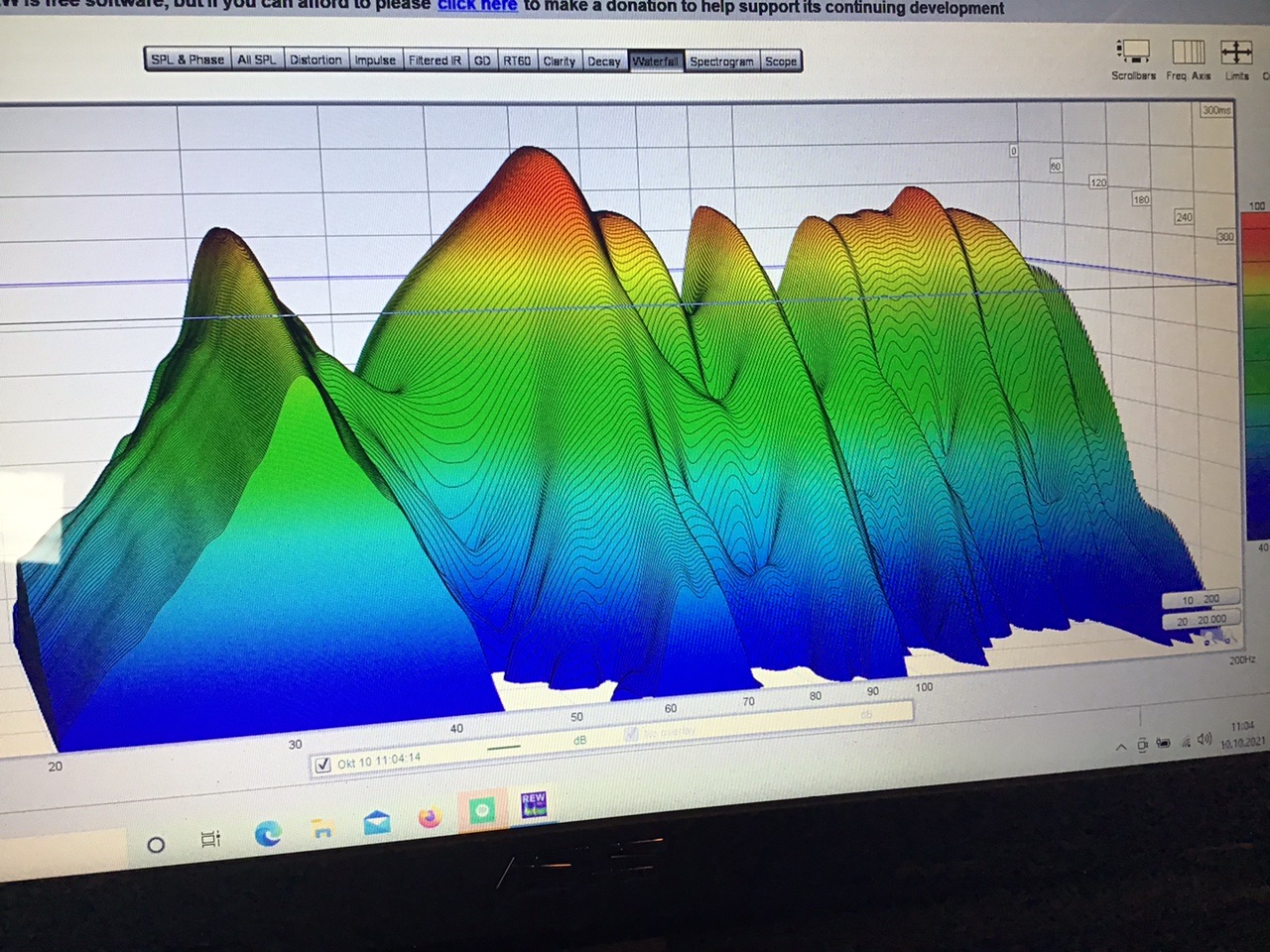Screen dimensions: 1270x952
Task: Select the 20..20,000 frequency range preset
Action: [x=1201, y=620]
